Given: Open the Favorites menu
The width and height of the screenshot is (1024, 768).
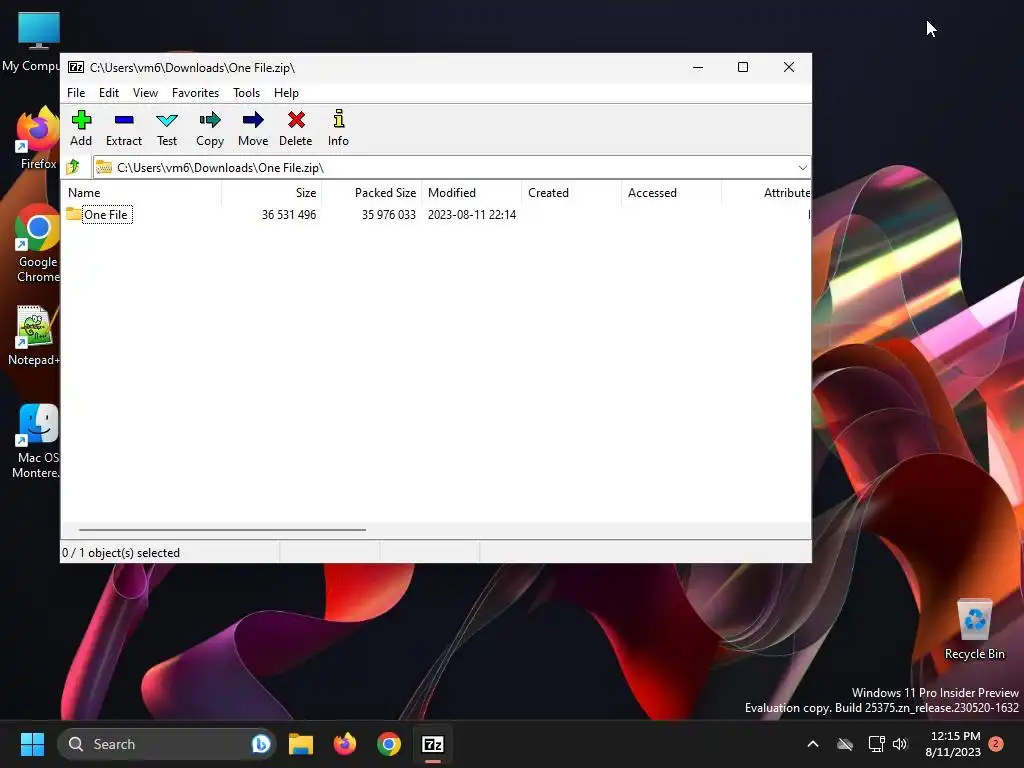Looking at the screenshot, I should pyautogui.click(x=195, y=93).
